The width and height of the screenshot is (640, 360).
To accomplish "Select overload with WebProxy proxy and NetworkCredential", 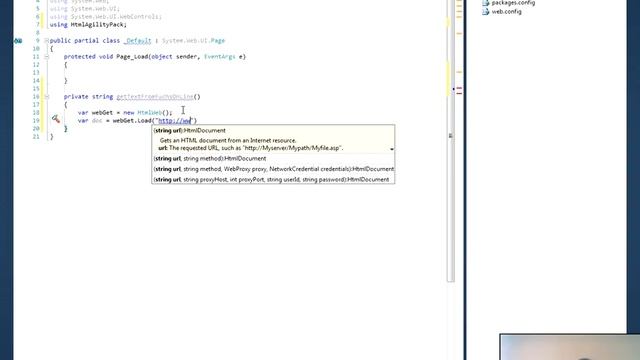I will (273, 169).
